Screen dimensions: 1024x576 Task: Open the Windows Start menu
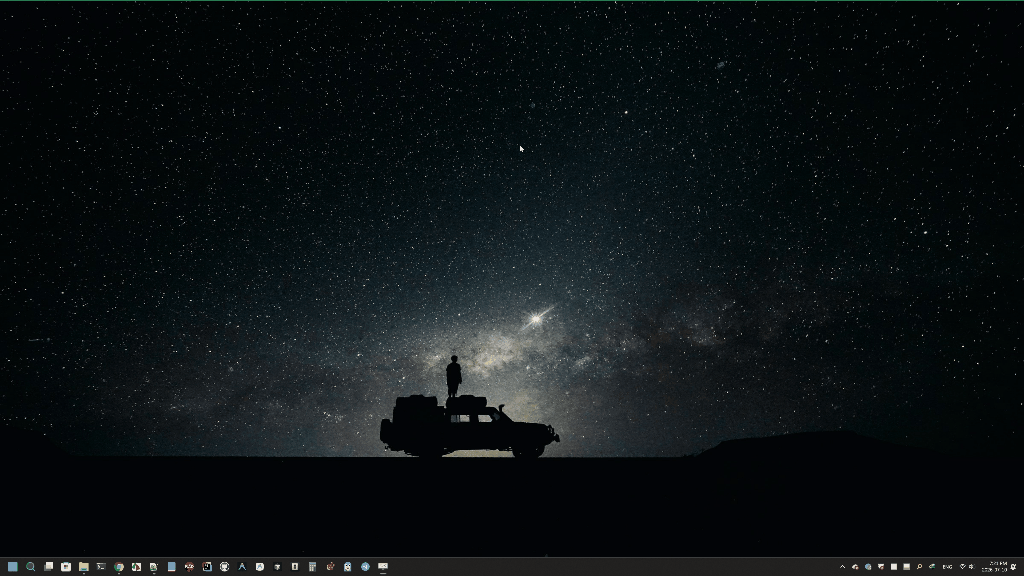coord(13,567)
